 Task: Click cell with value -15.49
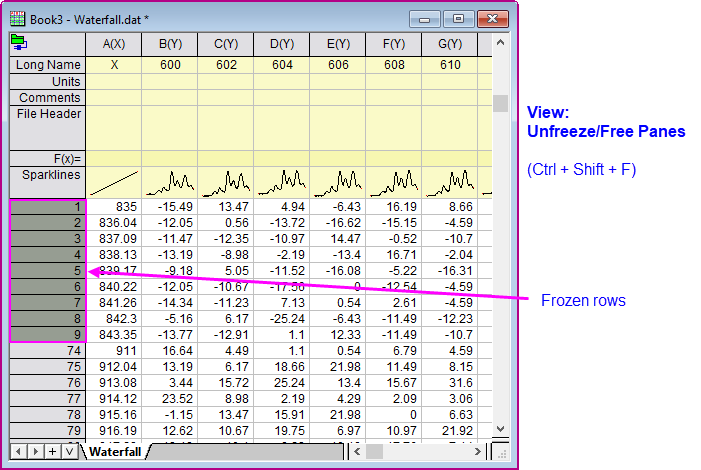pyautogui.click(x=170, y=207)
